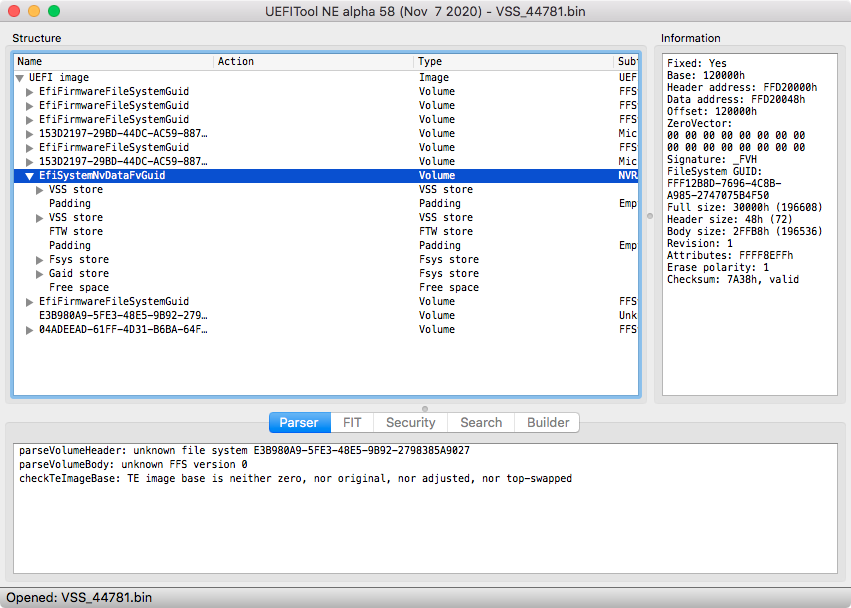Click the yellow minimize window button
Image resolution: width=851 pixels, height=608 pixels.
point(34,11)
